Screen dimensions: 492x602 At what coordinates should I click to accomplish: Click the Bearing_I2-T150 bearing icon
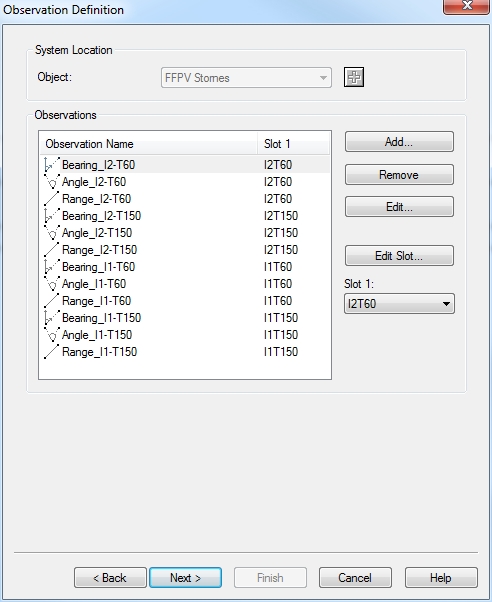(52, 215)
